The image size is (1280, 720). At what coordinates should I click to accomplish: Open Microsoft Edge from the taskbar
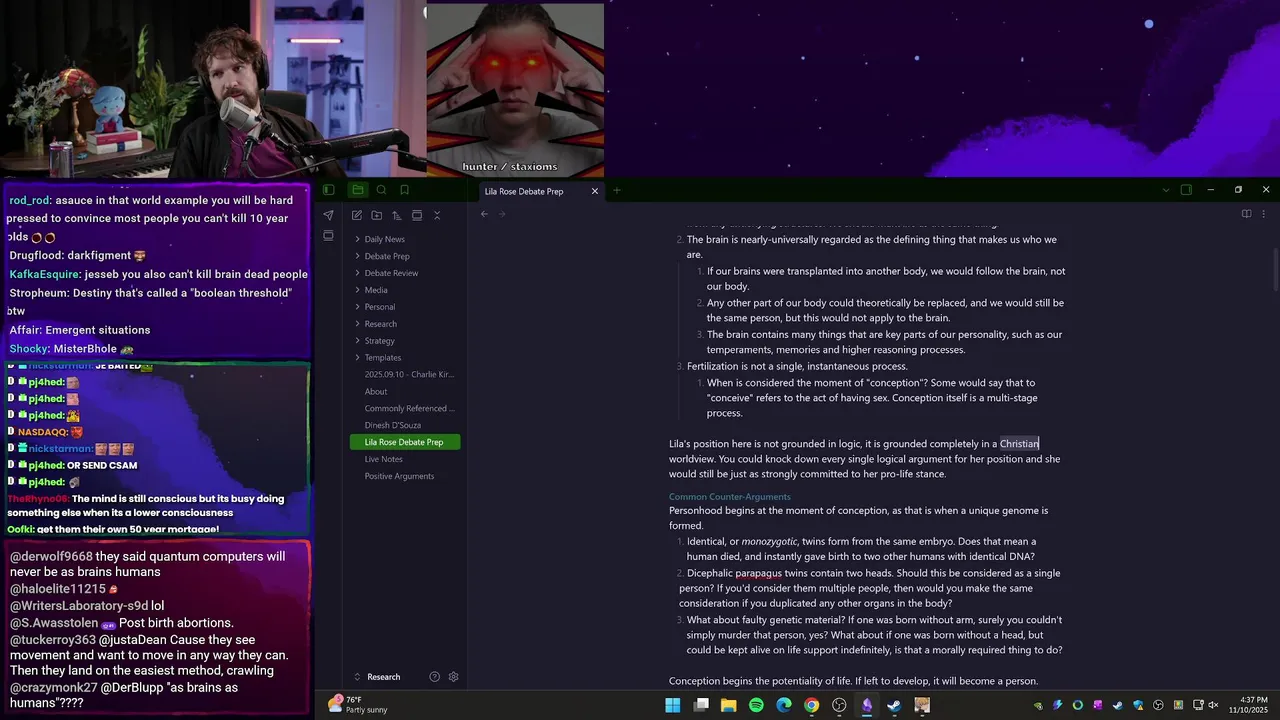[x=784, y=705]
